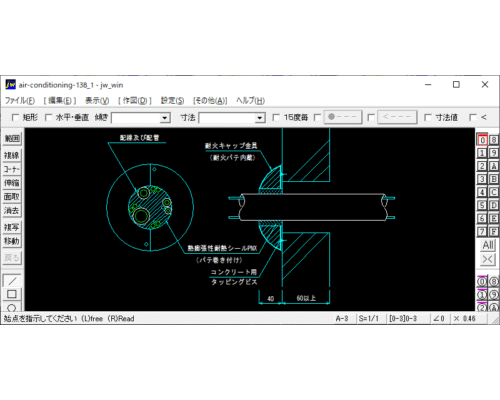500x400 pixels.
Task: Click the All layers button
Action: point(488,245)
